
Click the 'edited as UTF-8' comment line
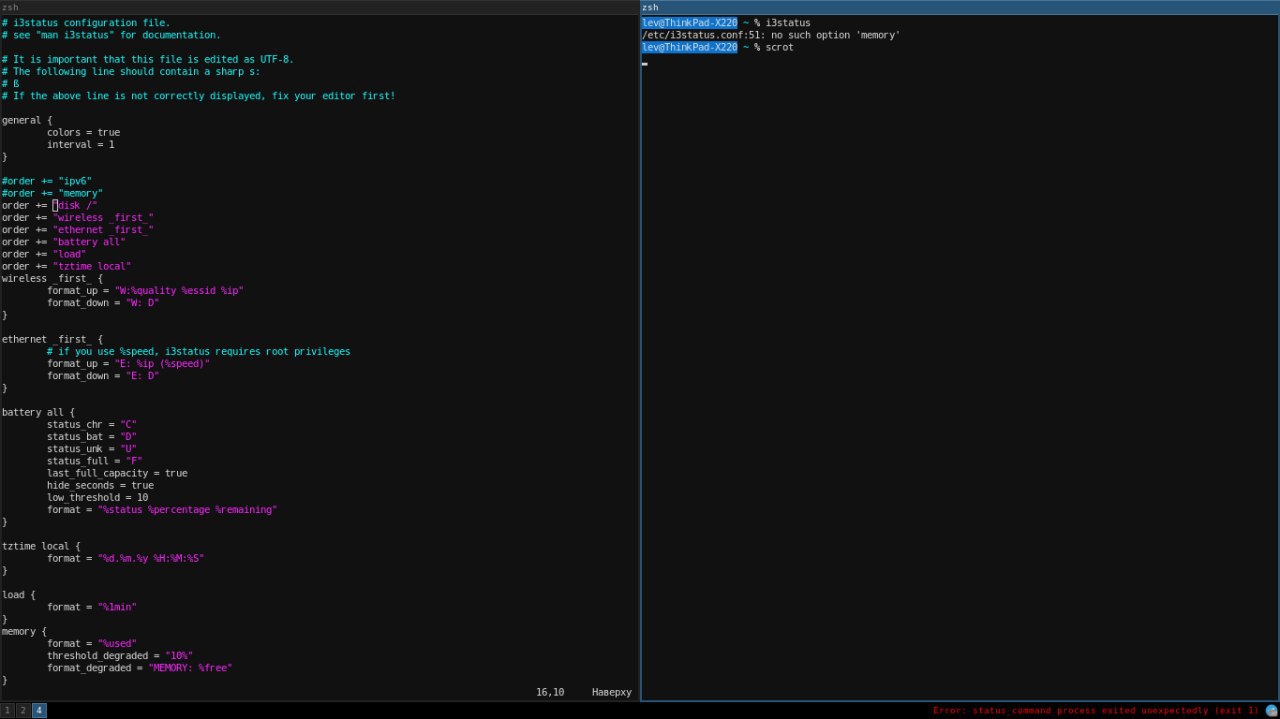click(148, 59)
